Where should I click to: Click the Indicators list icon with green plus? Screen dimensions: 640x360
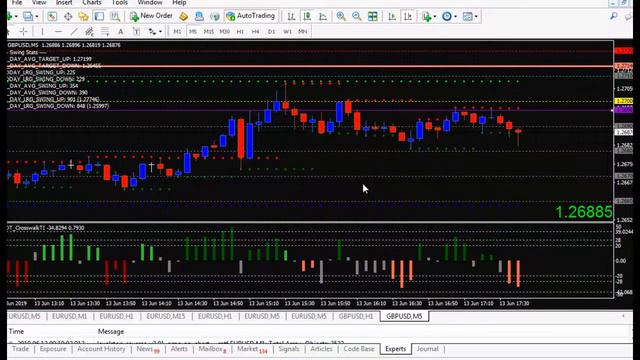pos(427,16)
